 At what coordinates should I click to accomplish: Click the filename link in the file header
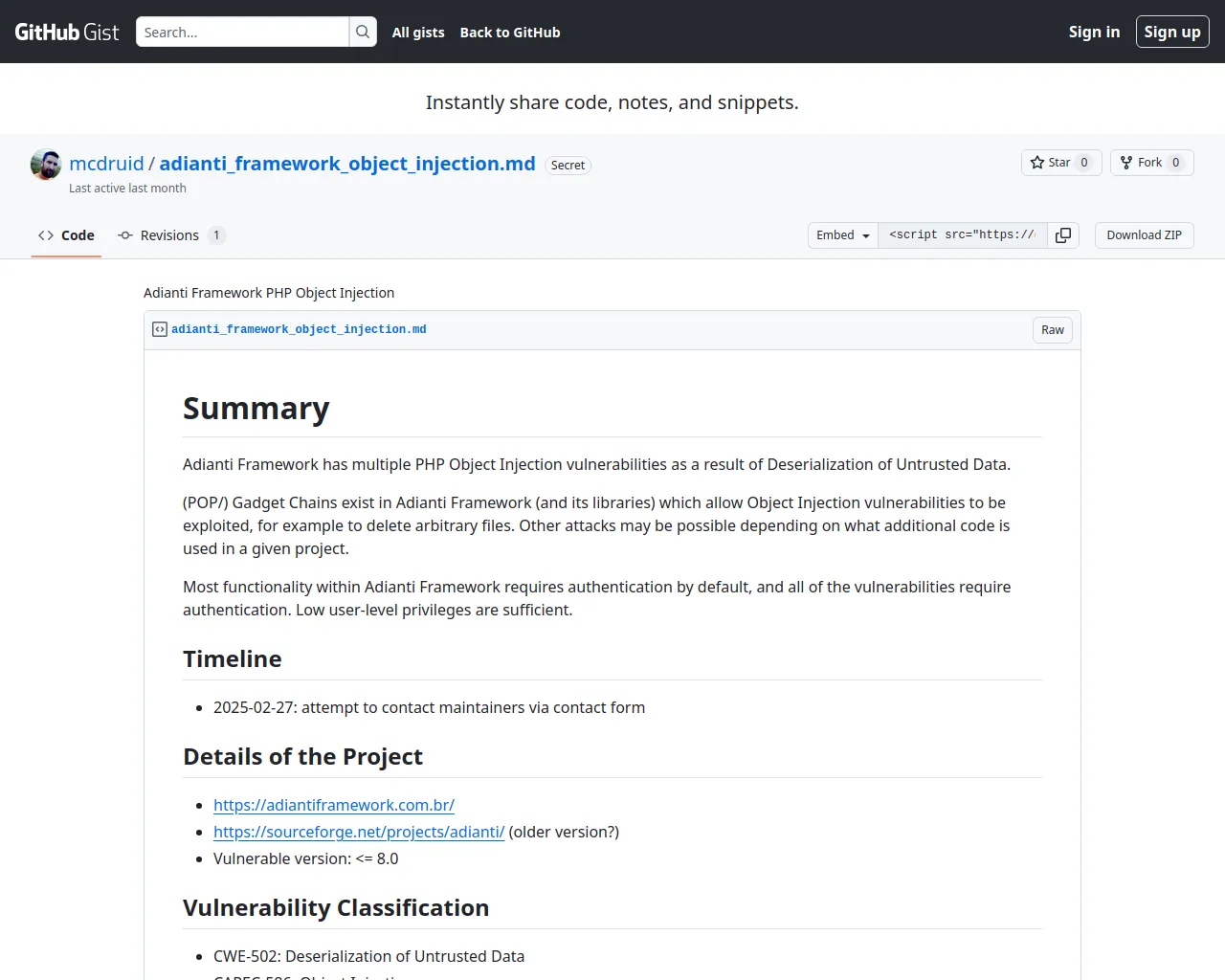tap(299, 329)
